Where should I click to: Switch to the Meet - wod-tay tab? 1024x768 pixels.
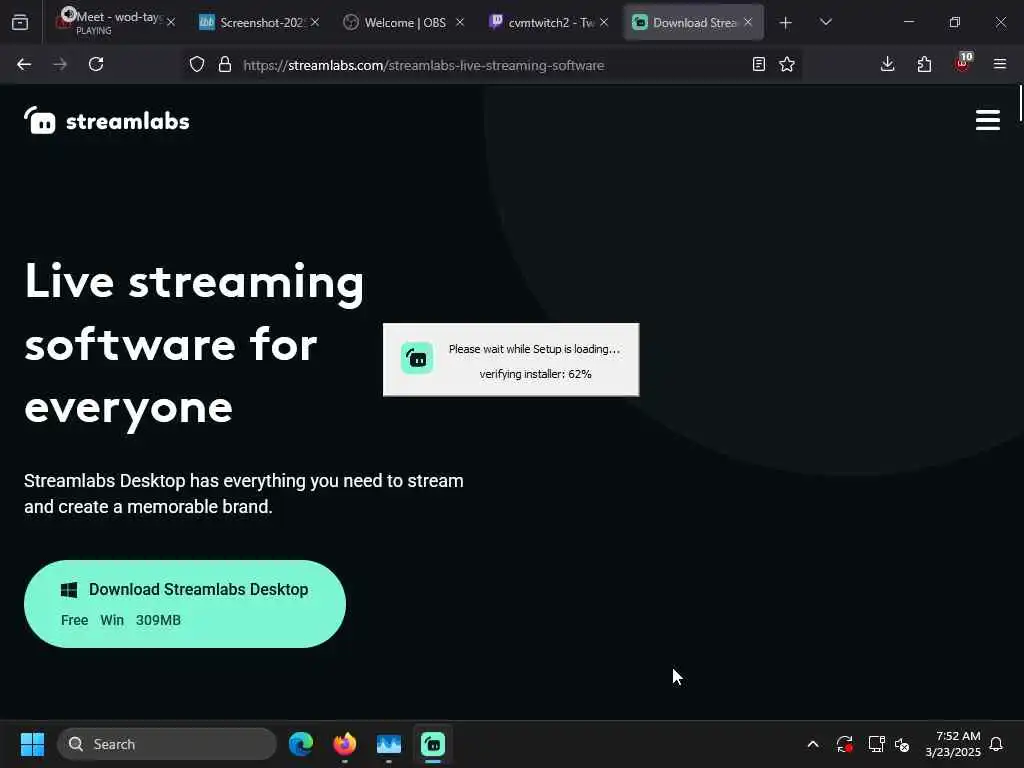pos(116,22)
